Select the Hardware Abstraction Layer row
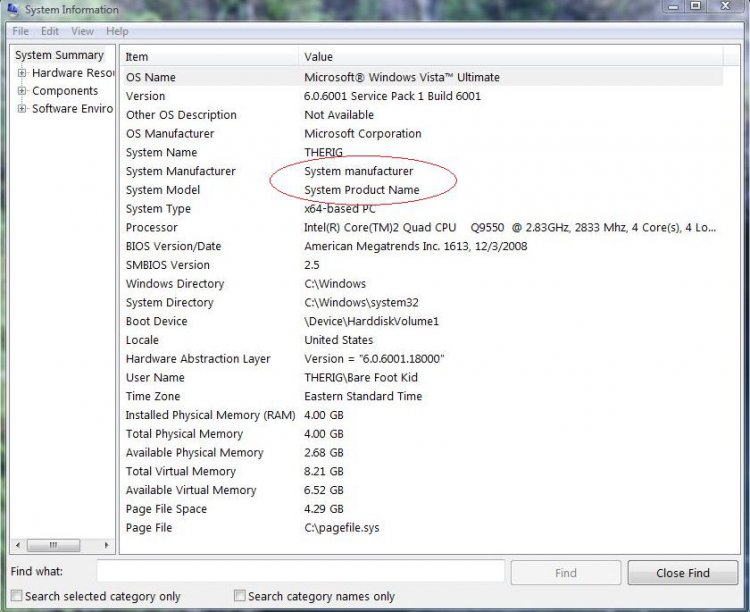 [x=423, y=359]
